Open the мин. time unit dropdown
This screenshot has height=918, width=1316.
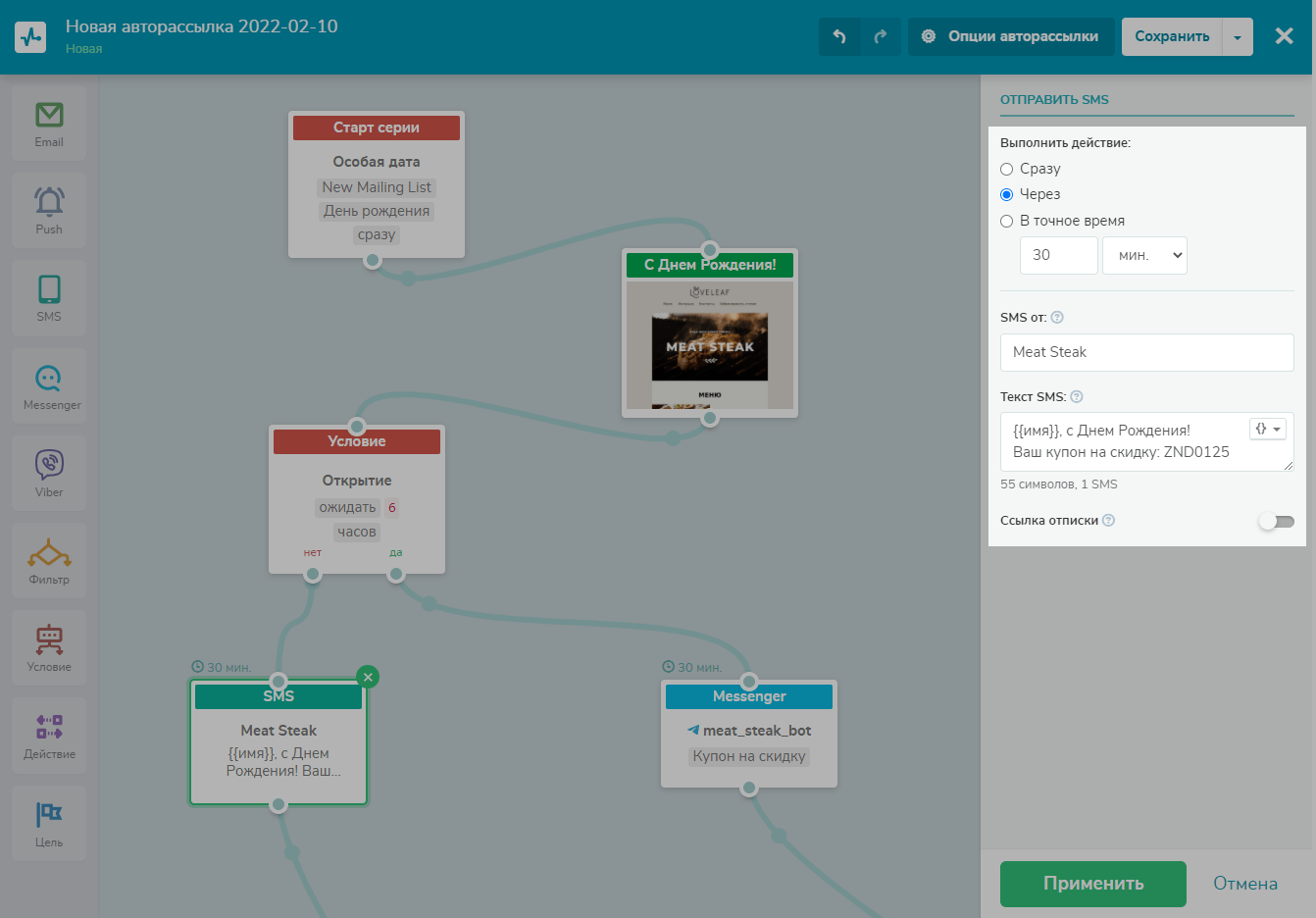pos(1144,255)
